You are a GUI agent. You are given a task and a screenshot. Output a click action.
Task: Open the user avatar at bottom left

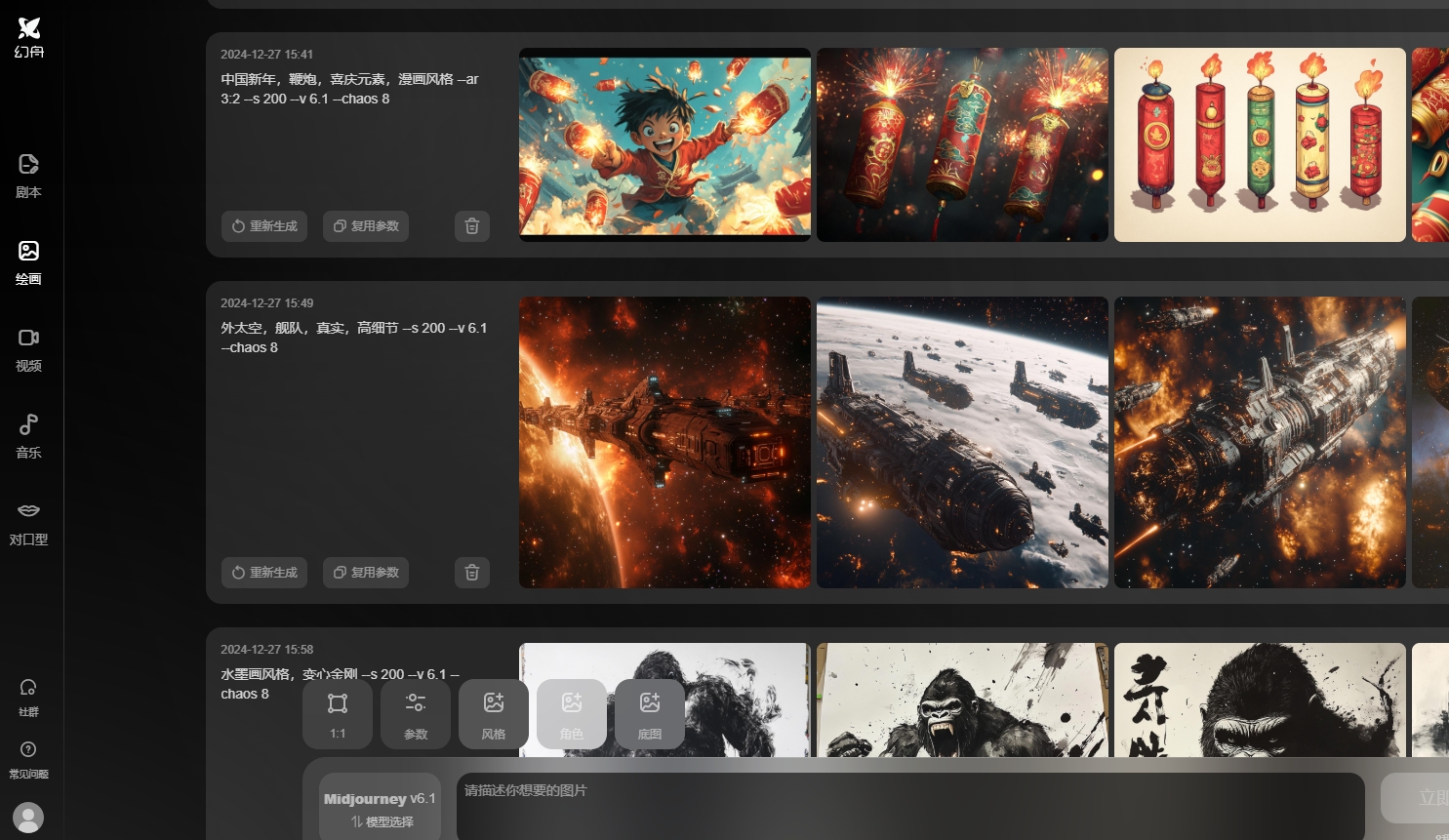coord(28,818)
